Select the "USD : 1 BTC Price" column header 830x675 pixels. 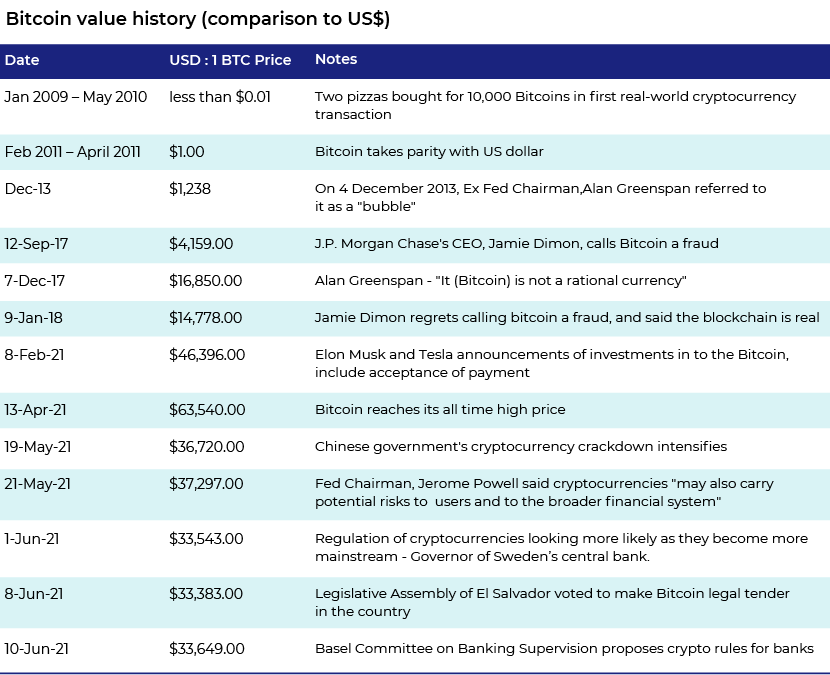pos(230,60)
